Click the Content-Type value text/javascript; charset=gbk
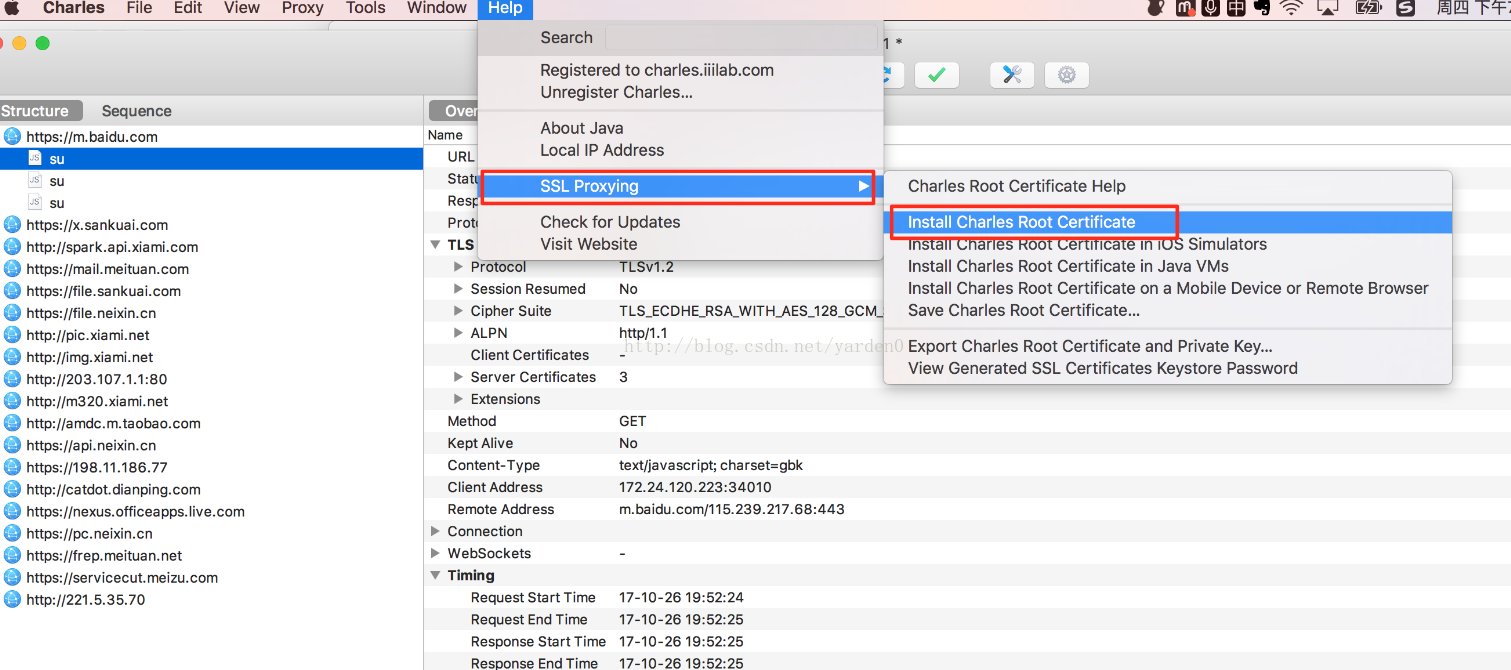Image resolution: width=1511 pixels, height=670 pixels. (x=711, y=465)
